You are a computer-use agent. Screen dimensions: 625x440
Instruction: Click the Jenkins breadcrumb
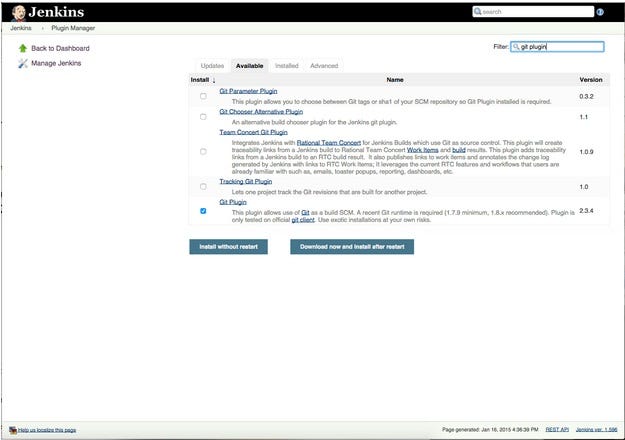(x=21, y=28)
